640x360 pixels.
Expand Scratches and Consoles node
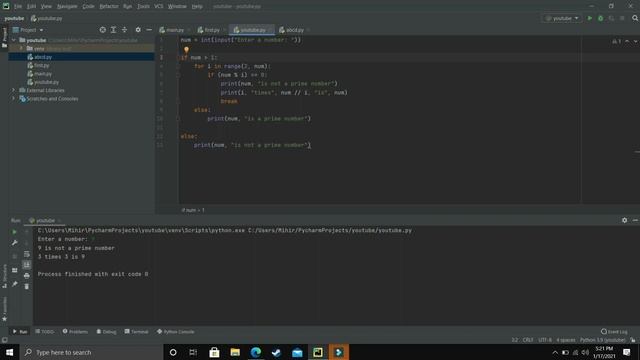pos(13,99)
